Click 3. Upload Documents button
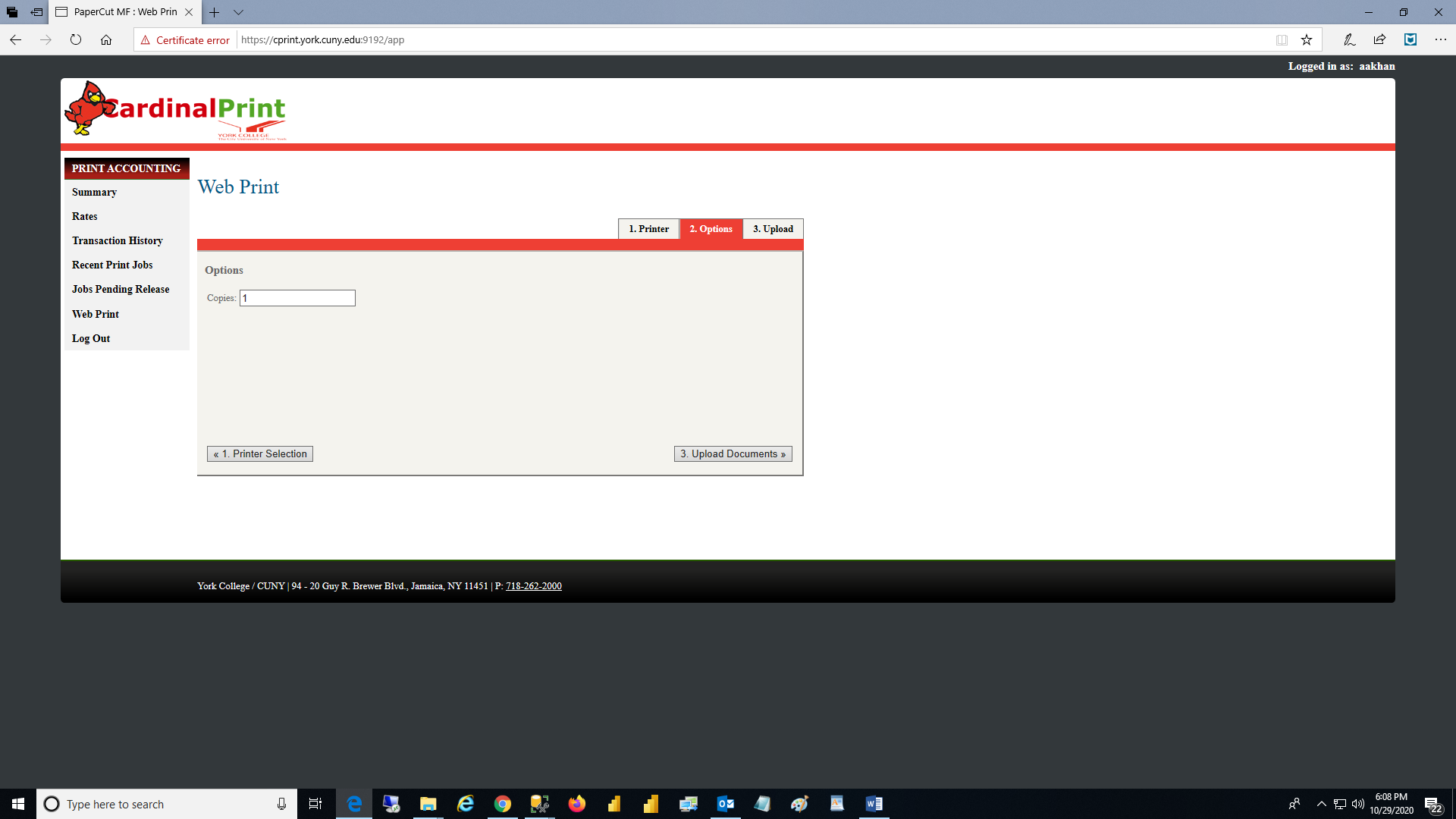Viewport: 1456px width, 819px height. pos(732,453)
